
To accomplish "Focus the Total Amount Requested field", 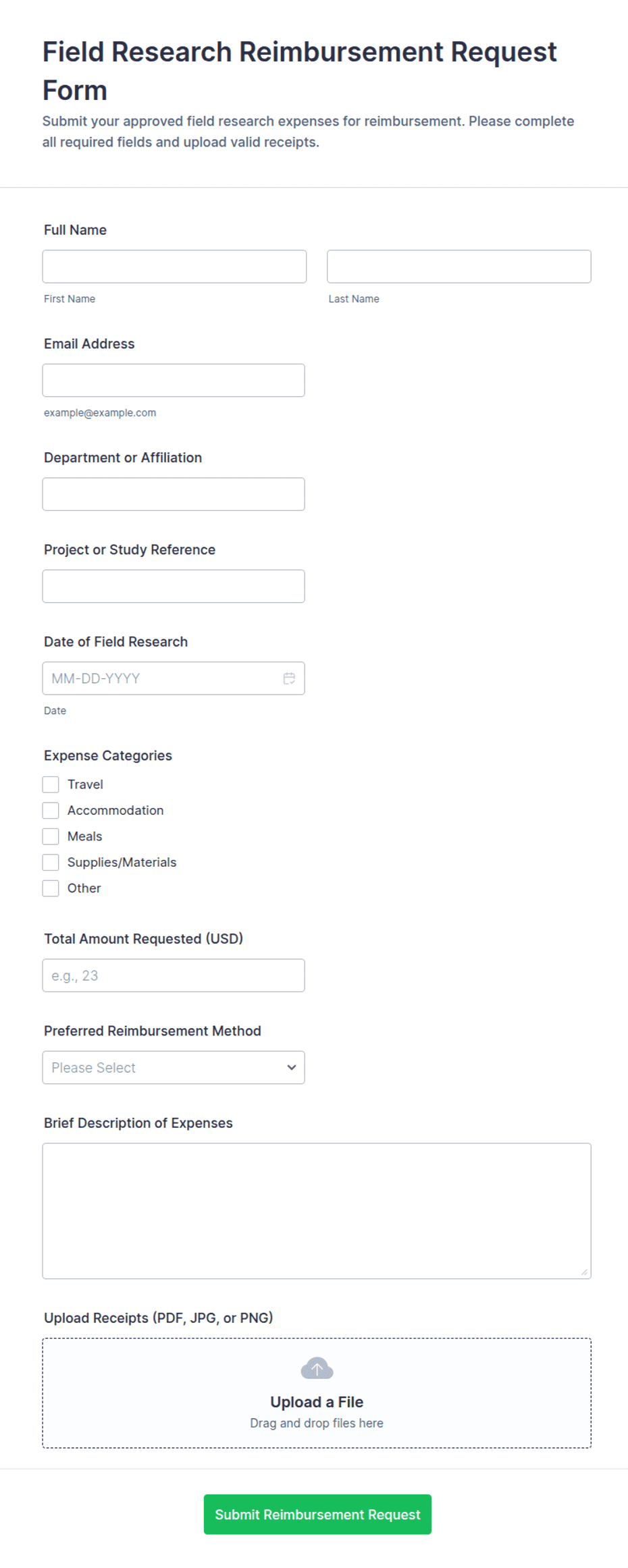I will pyautogui.click(x=174, y=975).
